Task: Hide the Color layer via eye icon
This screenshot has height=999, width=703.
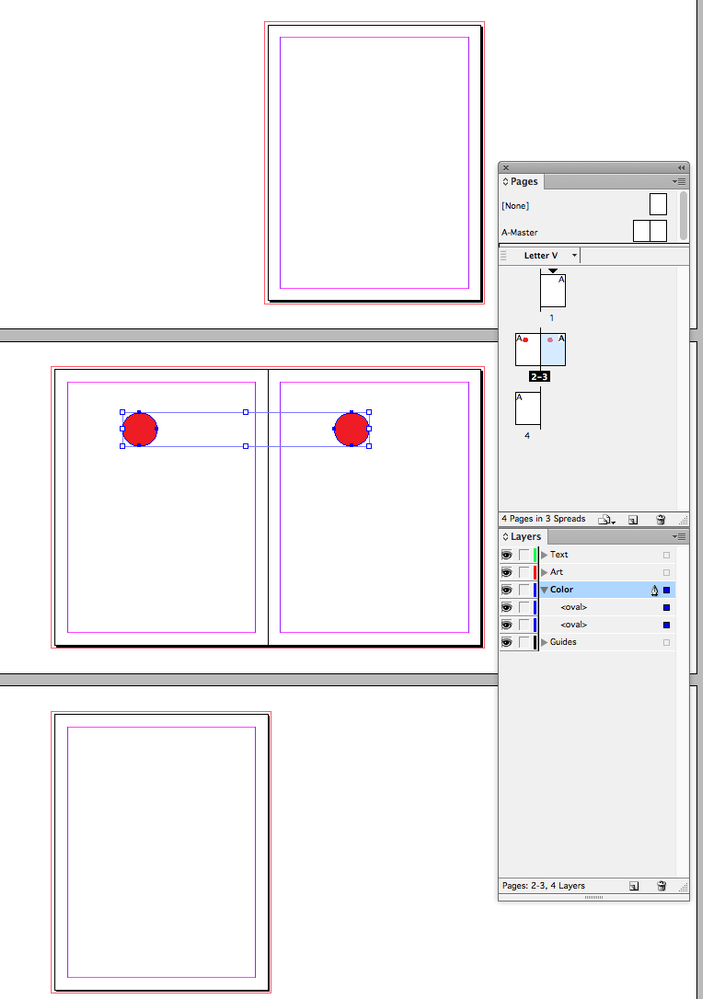Action: 507,590
